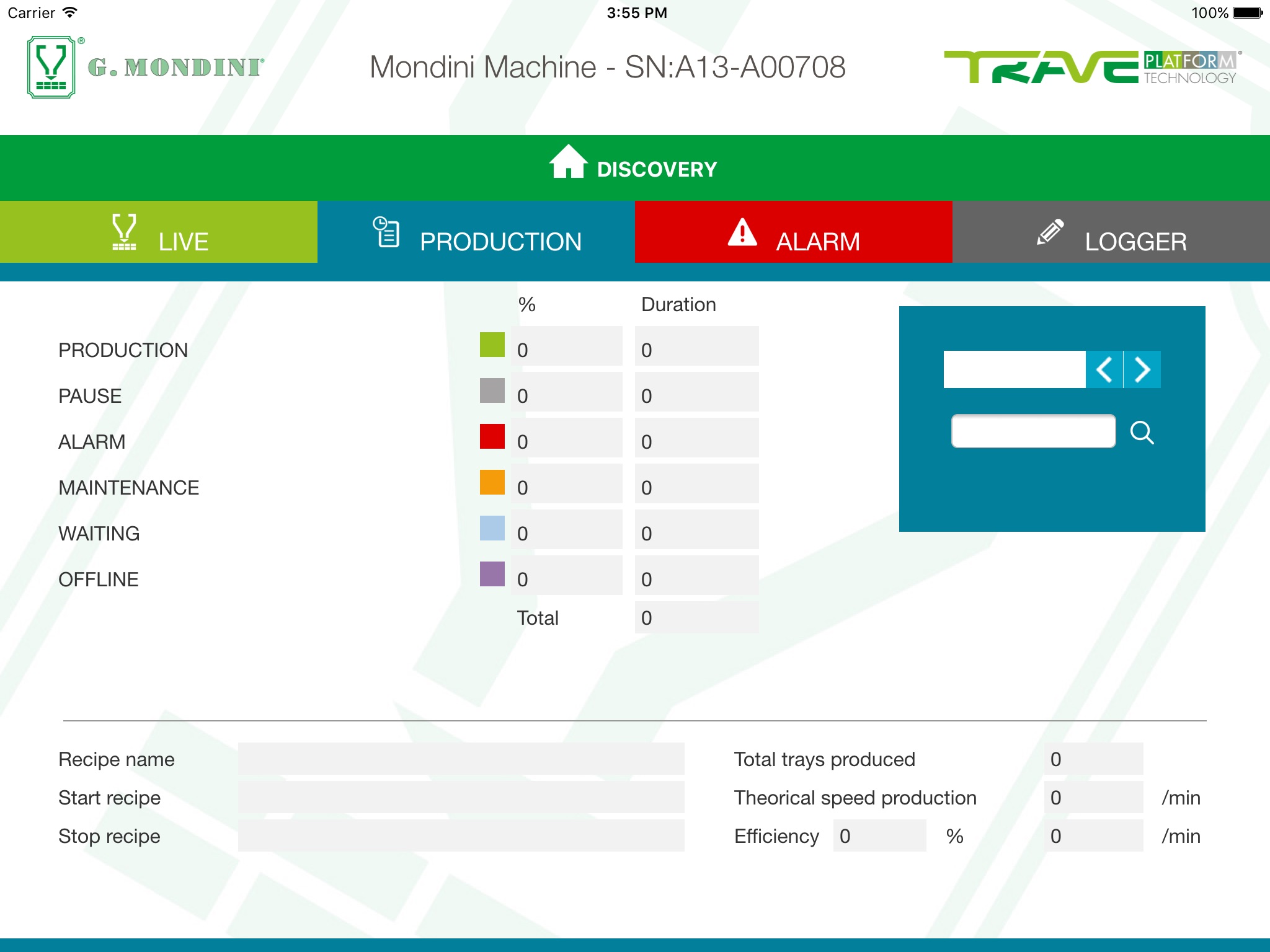Click the red ALARM color swatch
This screenshot has height=952, width=1270.
click(492, 436)
